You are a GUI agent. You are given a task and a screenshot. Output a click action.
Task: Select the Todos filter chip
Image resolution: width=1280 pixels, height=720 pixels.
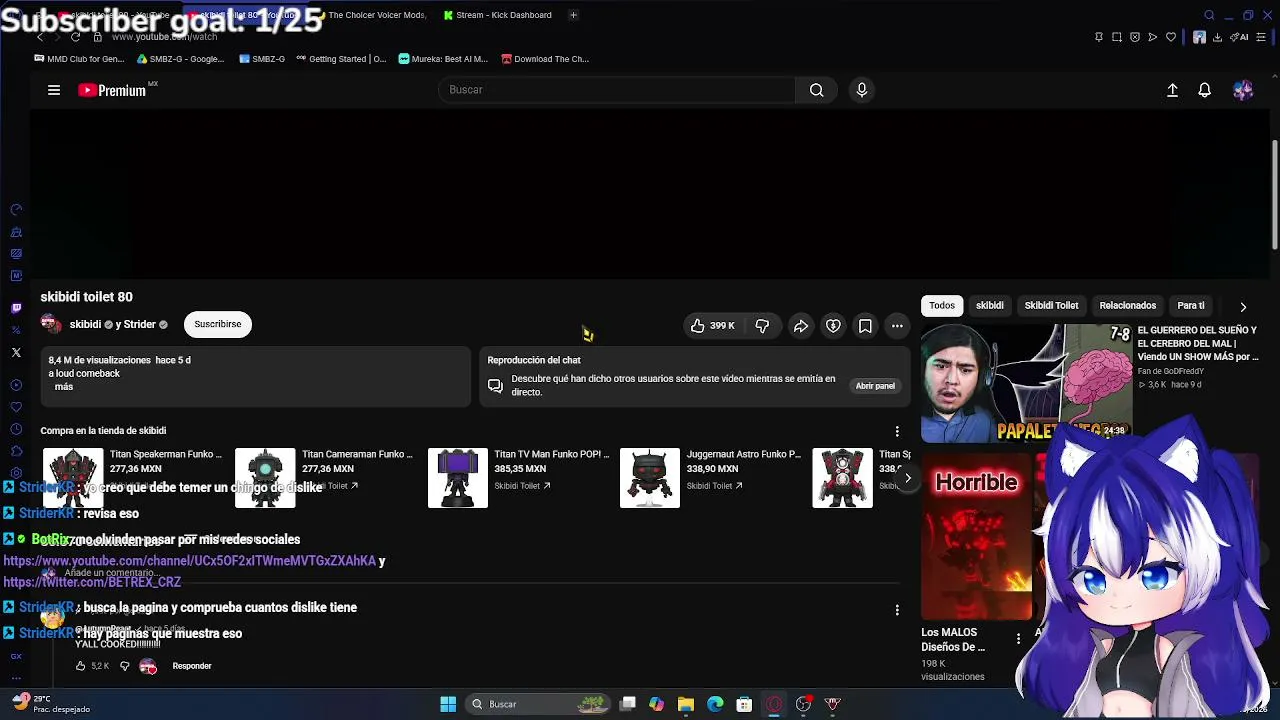point(942,306)
